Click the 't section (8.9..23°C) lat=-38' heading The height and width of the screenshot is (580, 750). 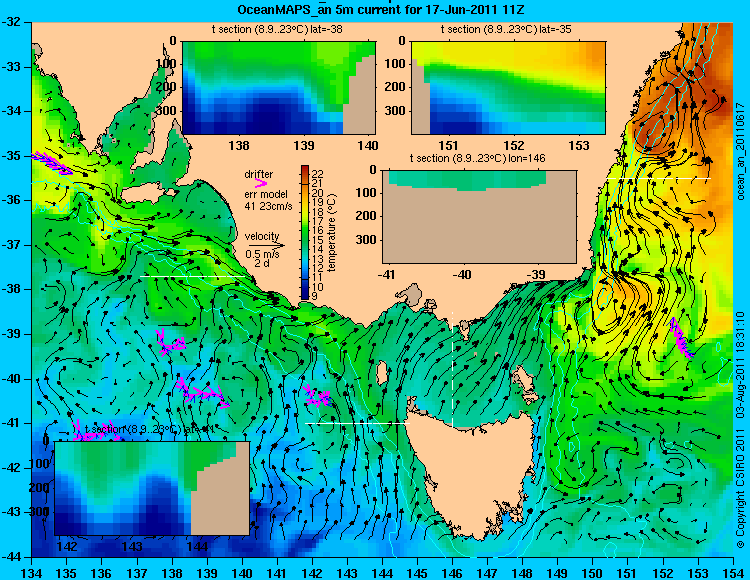pyautogui.click(x=277, y=29)
